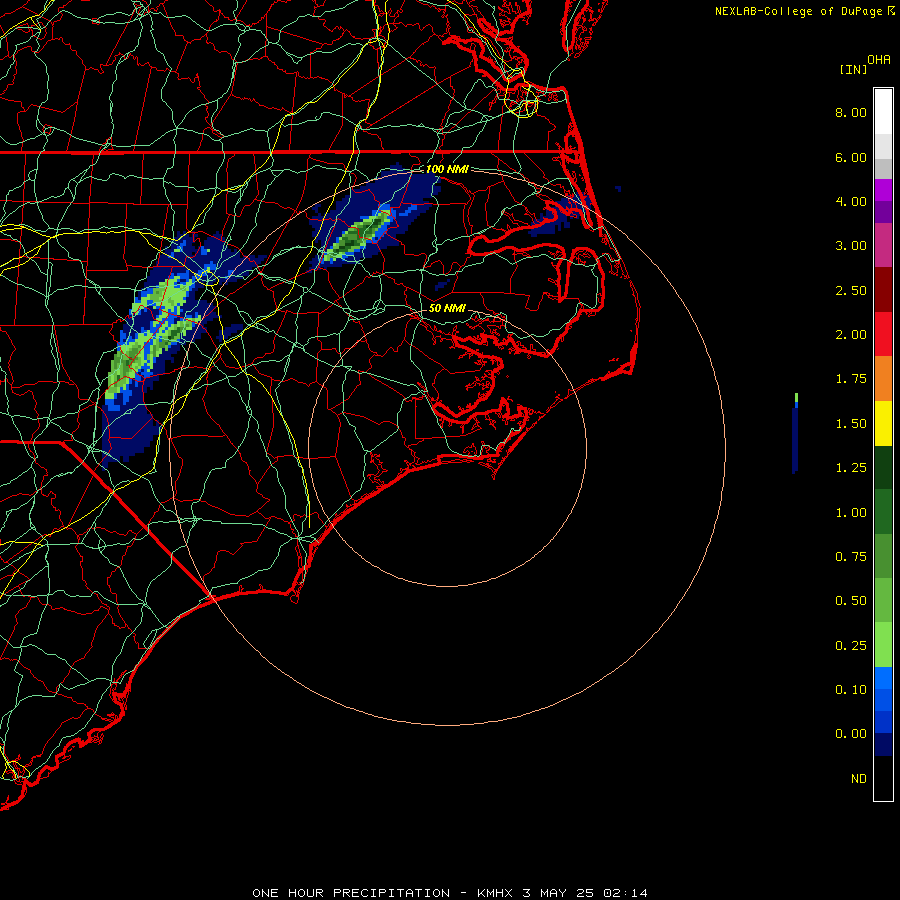Click the 1.00 legend value
Viewport: 900px width, 900px height.
pyautogui.click(x=851, y=513)
